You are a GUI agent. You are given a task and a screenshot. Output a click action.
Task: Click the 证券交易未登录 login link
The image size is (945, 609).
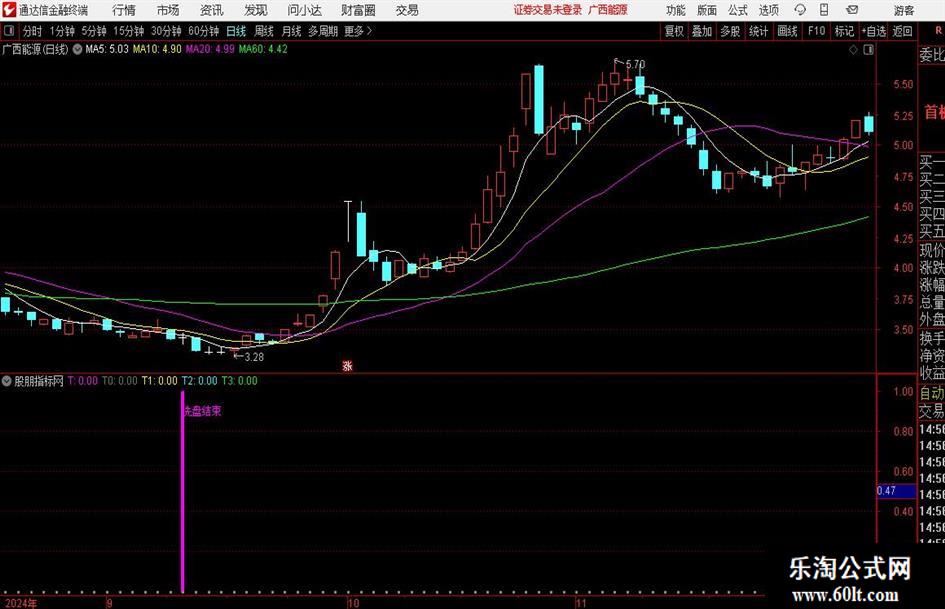point(548,10)
